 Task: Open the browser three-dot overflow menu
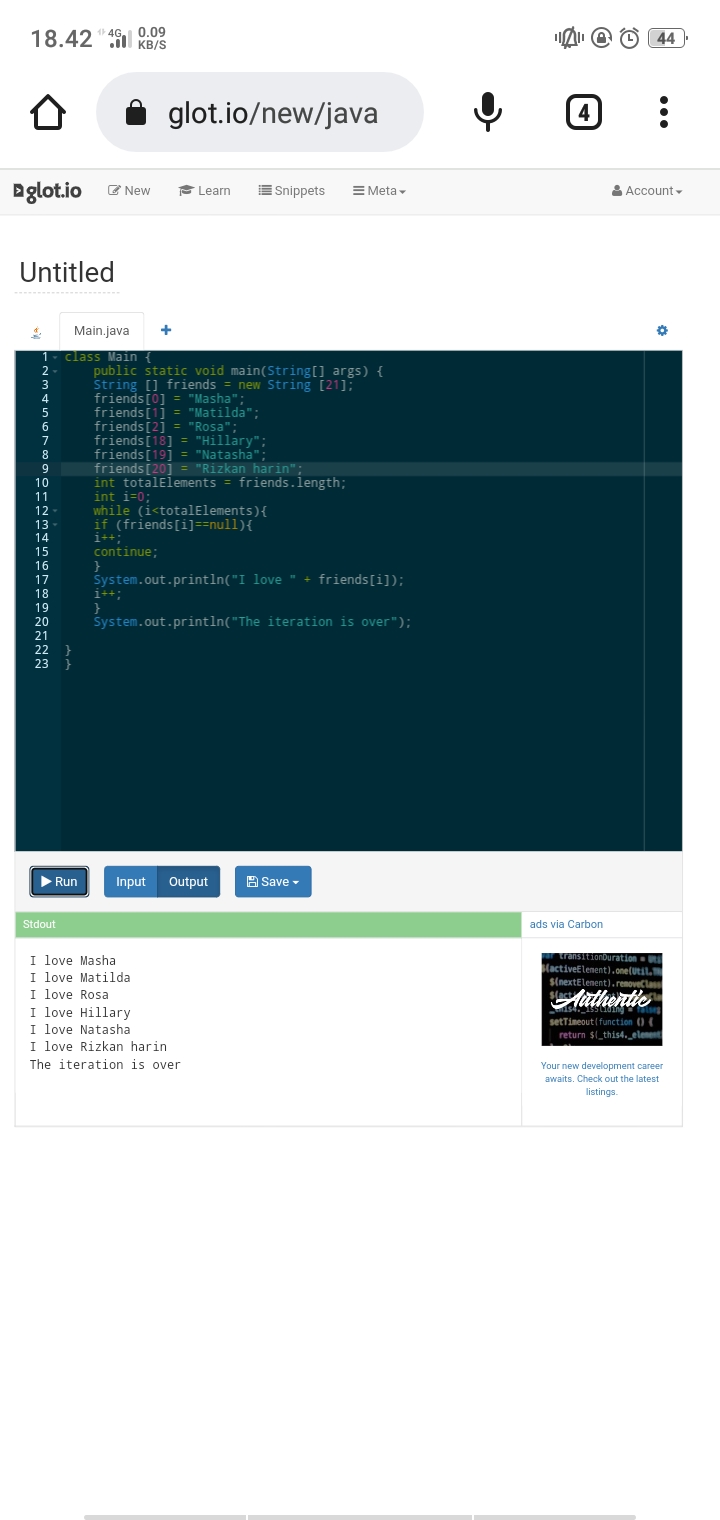pos(664,113)
